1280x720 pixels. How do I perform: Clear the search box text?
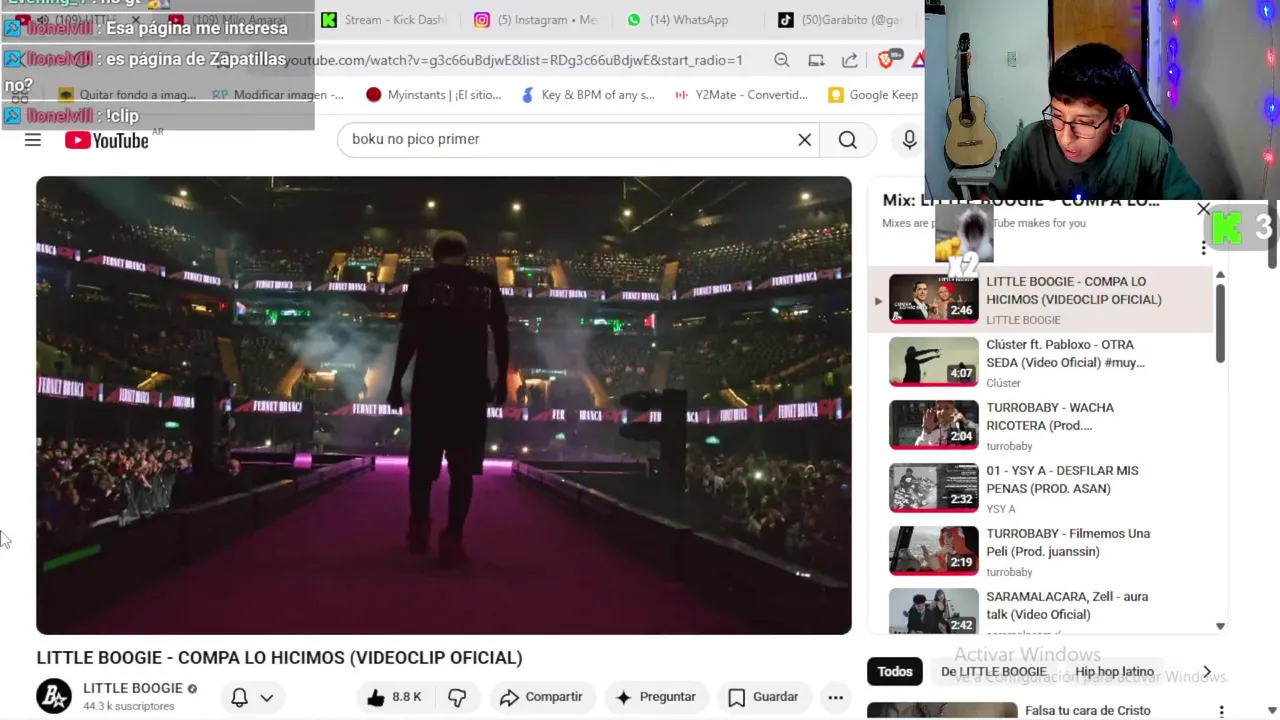click(804, 139)
